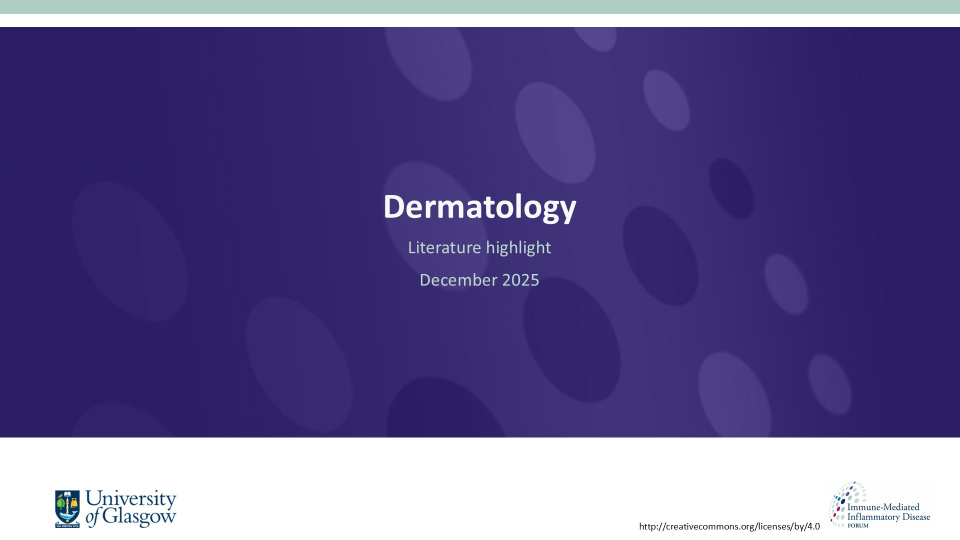Screen dimensions: 960x540
Task: Click the University of Glasgow crest icon
Action: coord(67,509)
